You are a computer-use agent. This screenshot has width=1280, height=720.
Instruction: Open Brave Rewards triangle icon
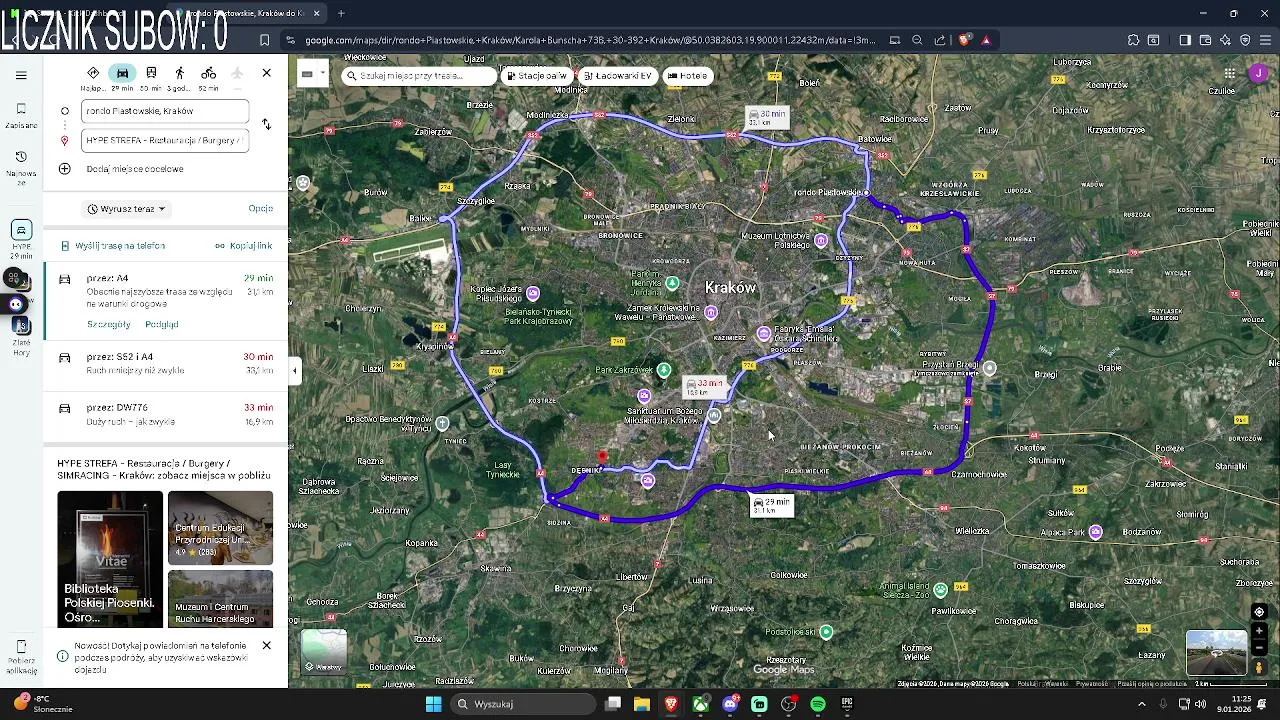pyautogui.click(x=986, y=40)
